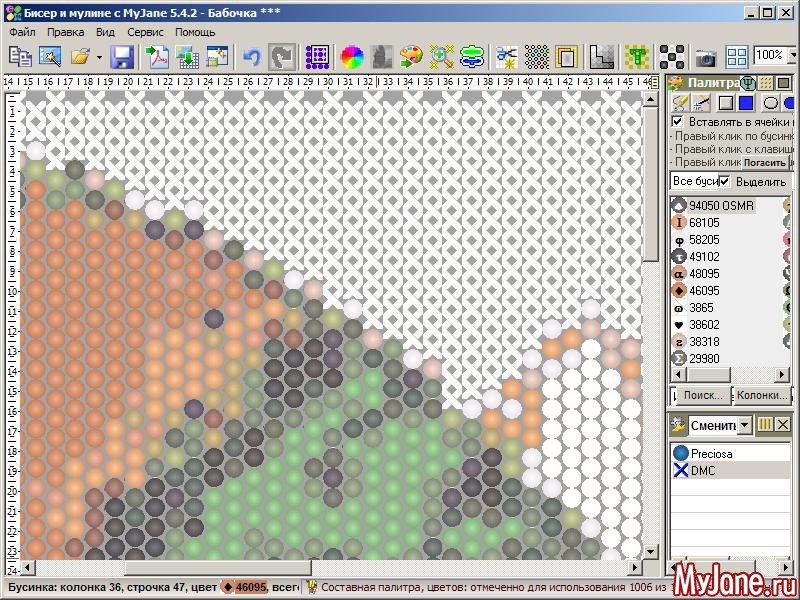Click the painter's palette icon
800x600 pixels.
tap(410, 56)
